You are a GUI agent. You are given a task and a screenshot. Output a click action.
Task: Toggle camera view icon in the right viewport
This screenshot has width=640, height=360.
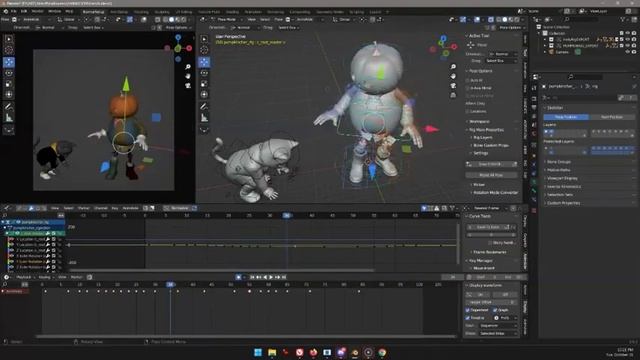pyautogui.click(x=453, y=86)
